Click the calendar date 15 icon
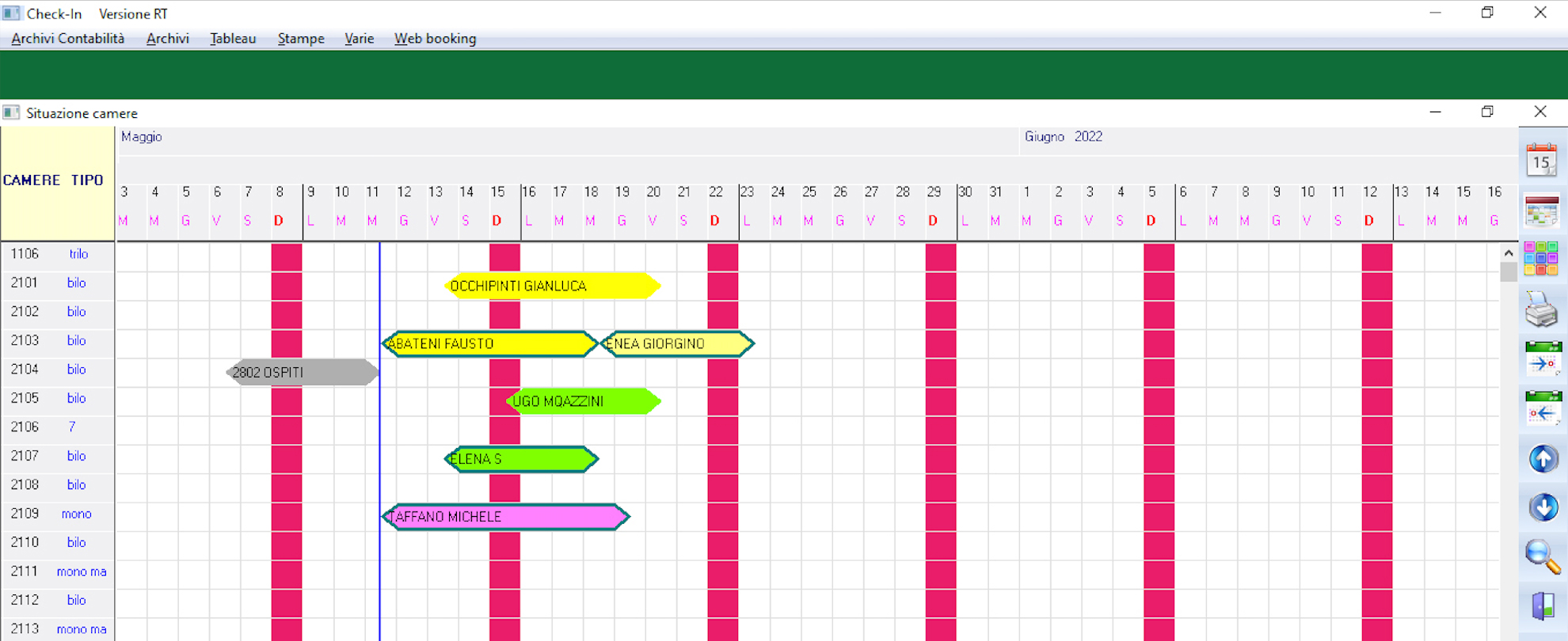This screenshot has height=641, width=1568. (1541, 161)
